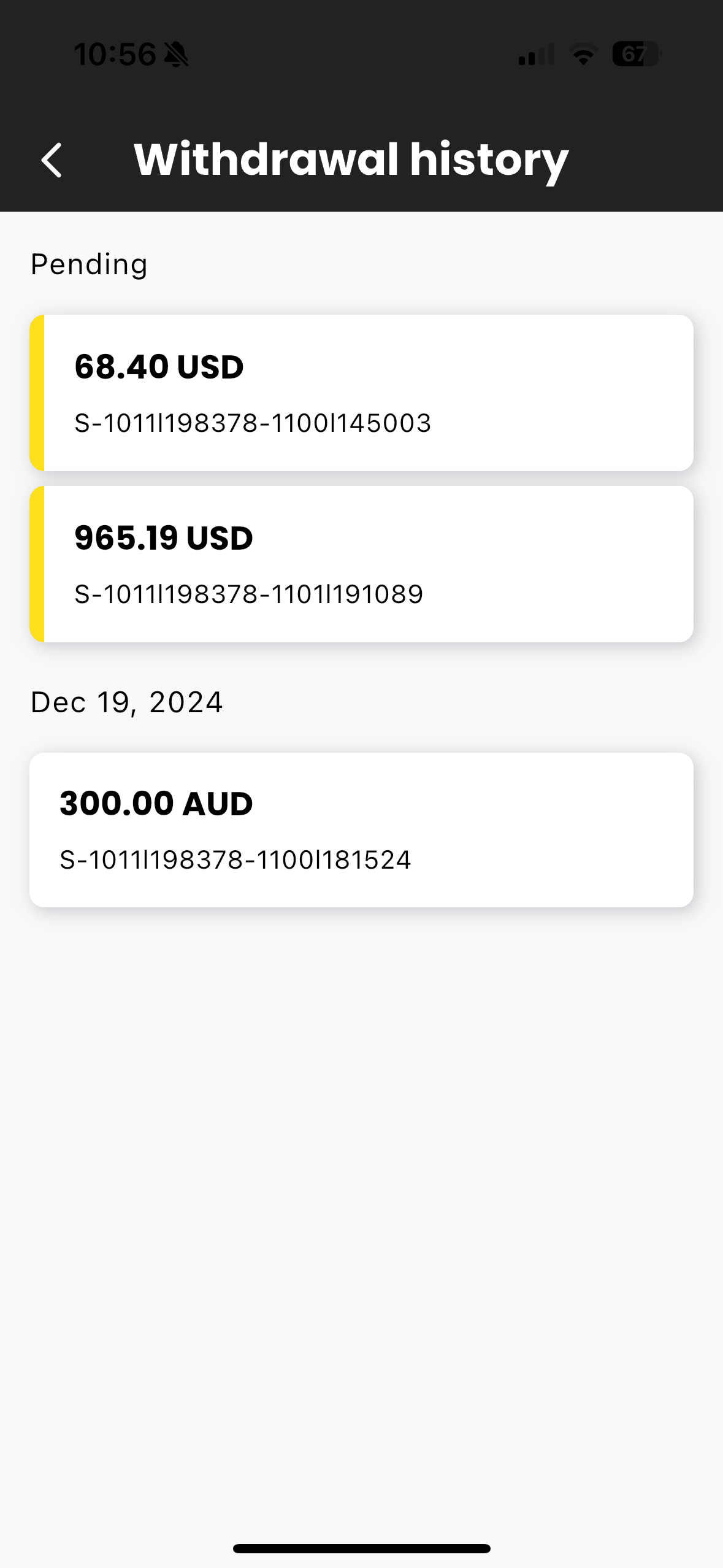The height and width of the screenshot is (1568, 723).
Task: Tap the Dec 19, 2024 date header
Action: tap(126, 702)
